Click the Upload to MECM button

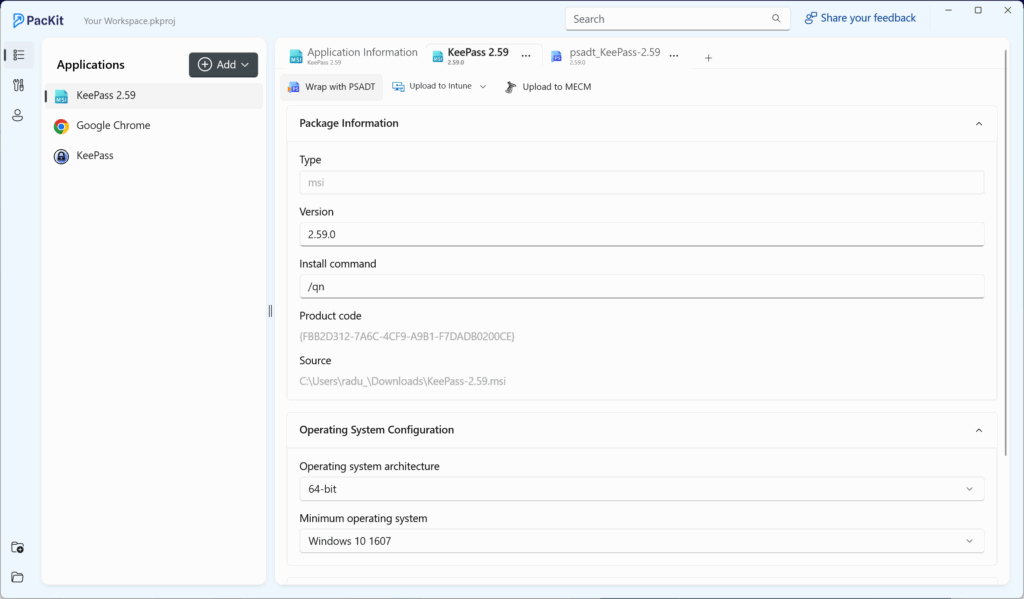pos(547,87)
